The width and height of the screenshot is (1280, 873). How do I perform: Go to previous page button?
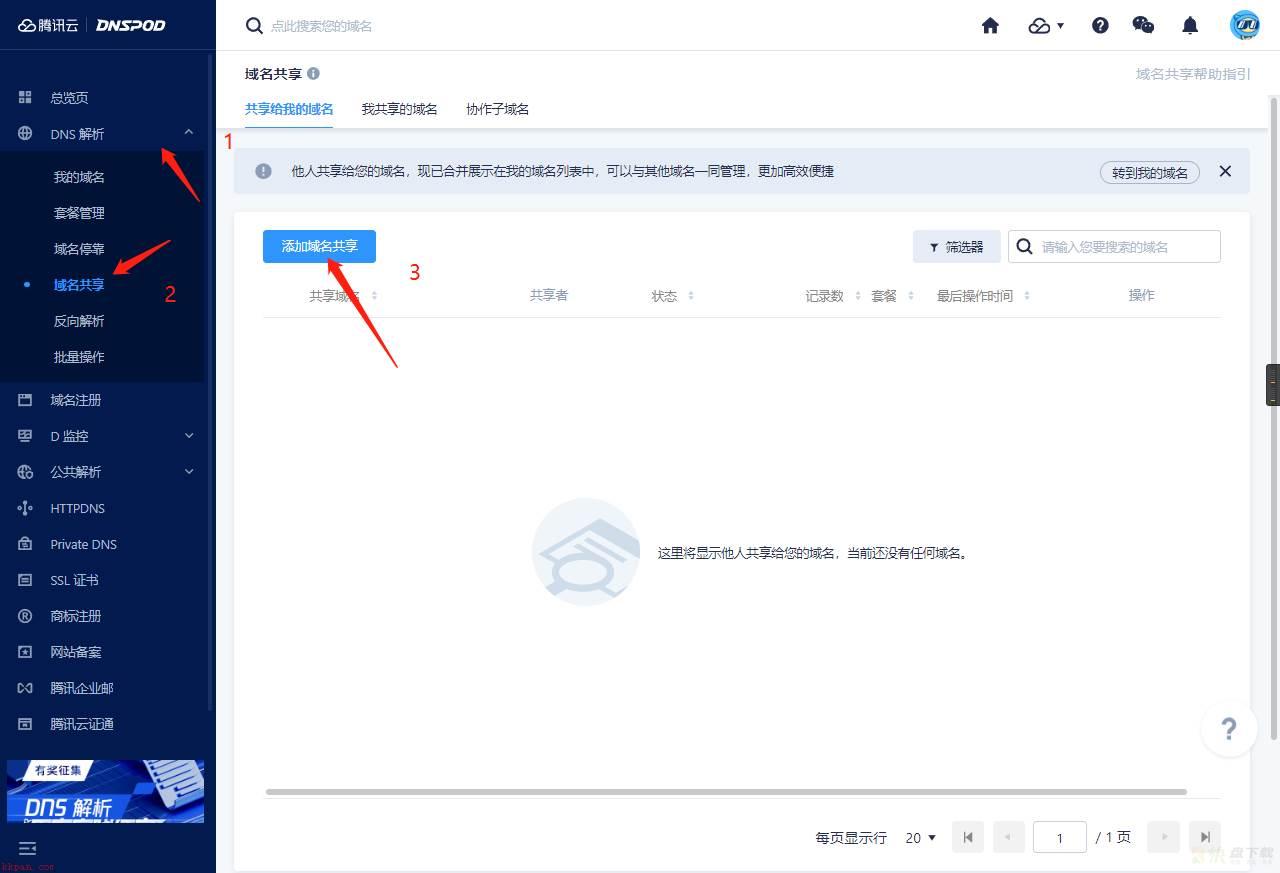[1009, 837]
